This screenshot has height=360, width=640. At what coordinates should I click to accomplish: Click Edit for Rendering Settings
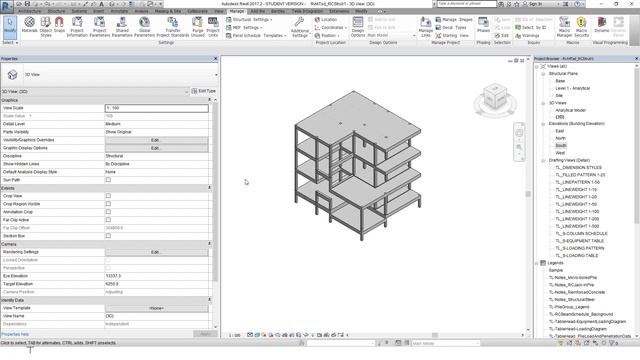(x=157, y=252)
